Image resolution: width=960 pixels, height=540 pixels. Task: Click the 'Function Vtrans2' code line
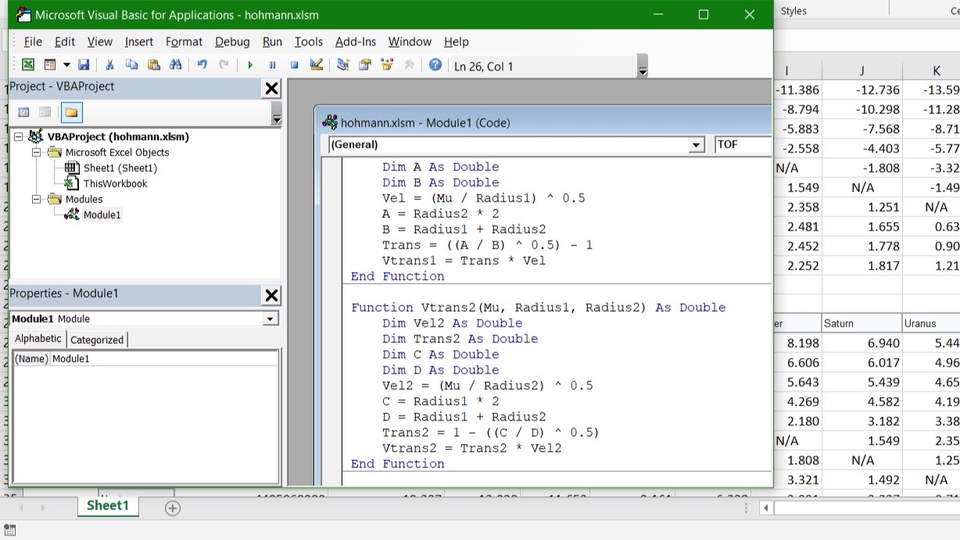[x=538, y=307]
